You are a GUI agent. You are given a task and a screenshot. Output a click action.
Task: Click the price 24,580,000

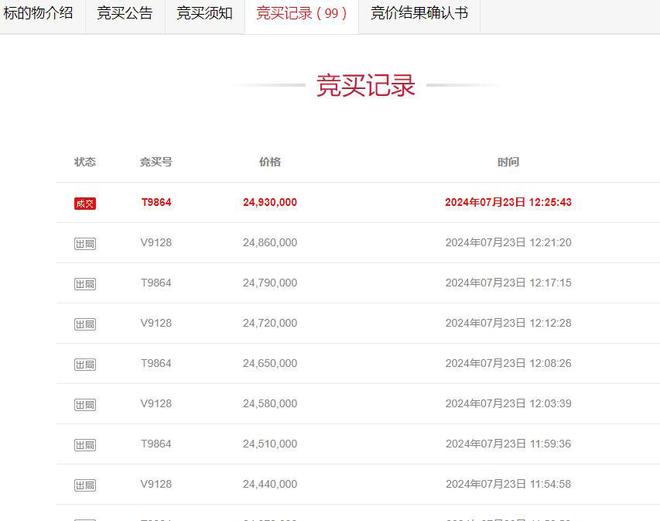(270, 404)
